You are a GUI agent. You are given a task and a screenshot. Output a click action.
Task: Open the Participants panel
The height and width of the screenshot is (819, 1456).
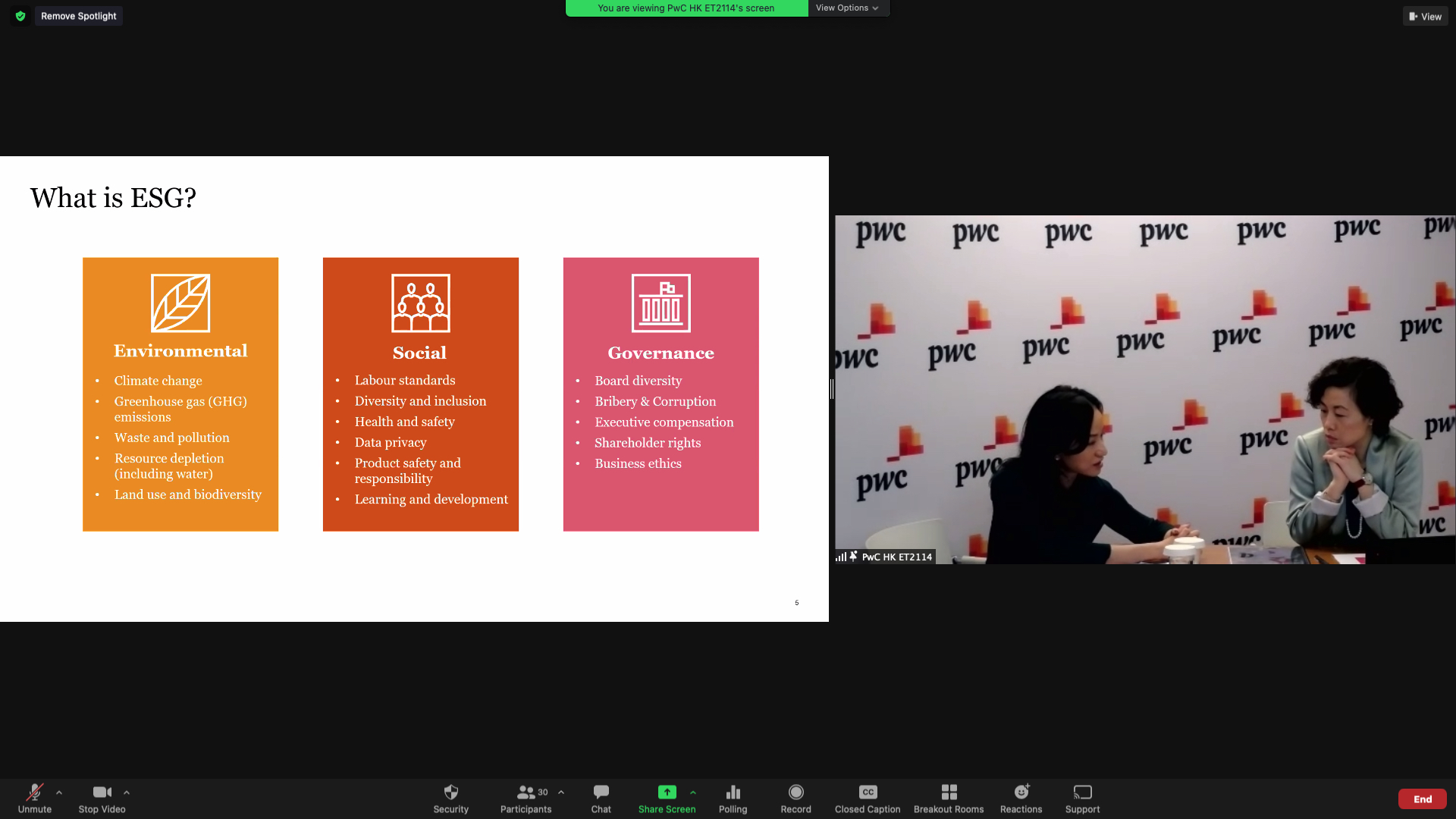point(526,793)
